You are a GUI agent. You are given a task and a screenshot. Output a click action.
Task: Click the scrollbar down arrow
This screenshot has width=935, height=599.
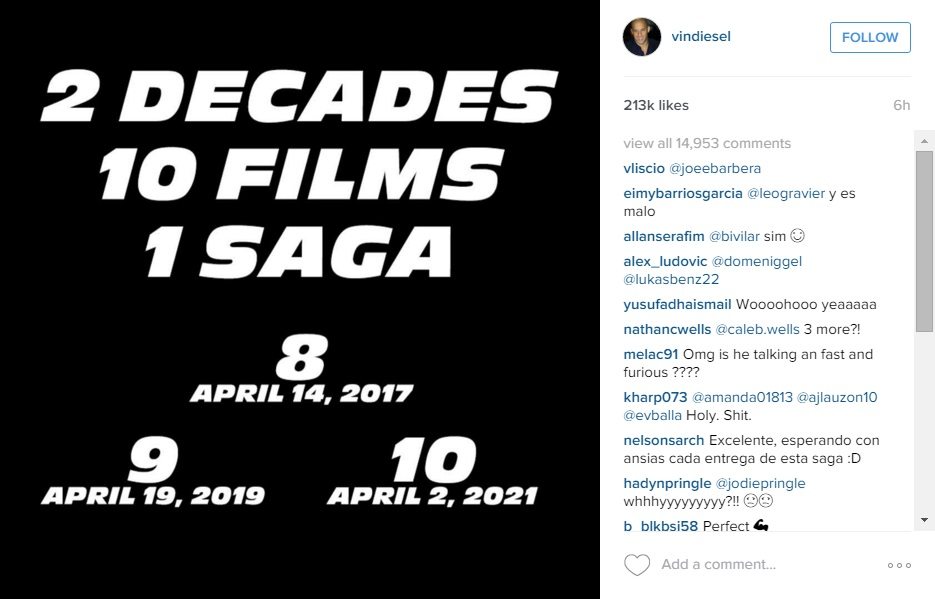924,520
